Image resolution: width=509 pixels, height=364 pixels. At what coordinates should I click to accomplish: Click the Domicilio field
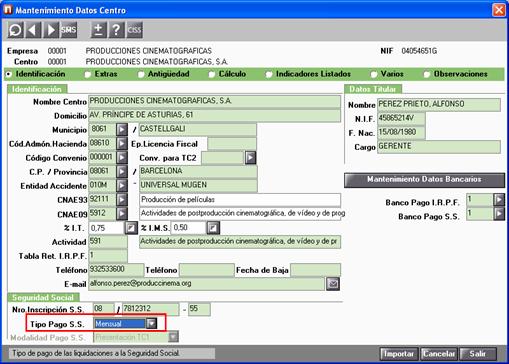(214, 115)
